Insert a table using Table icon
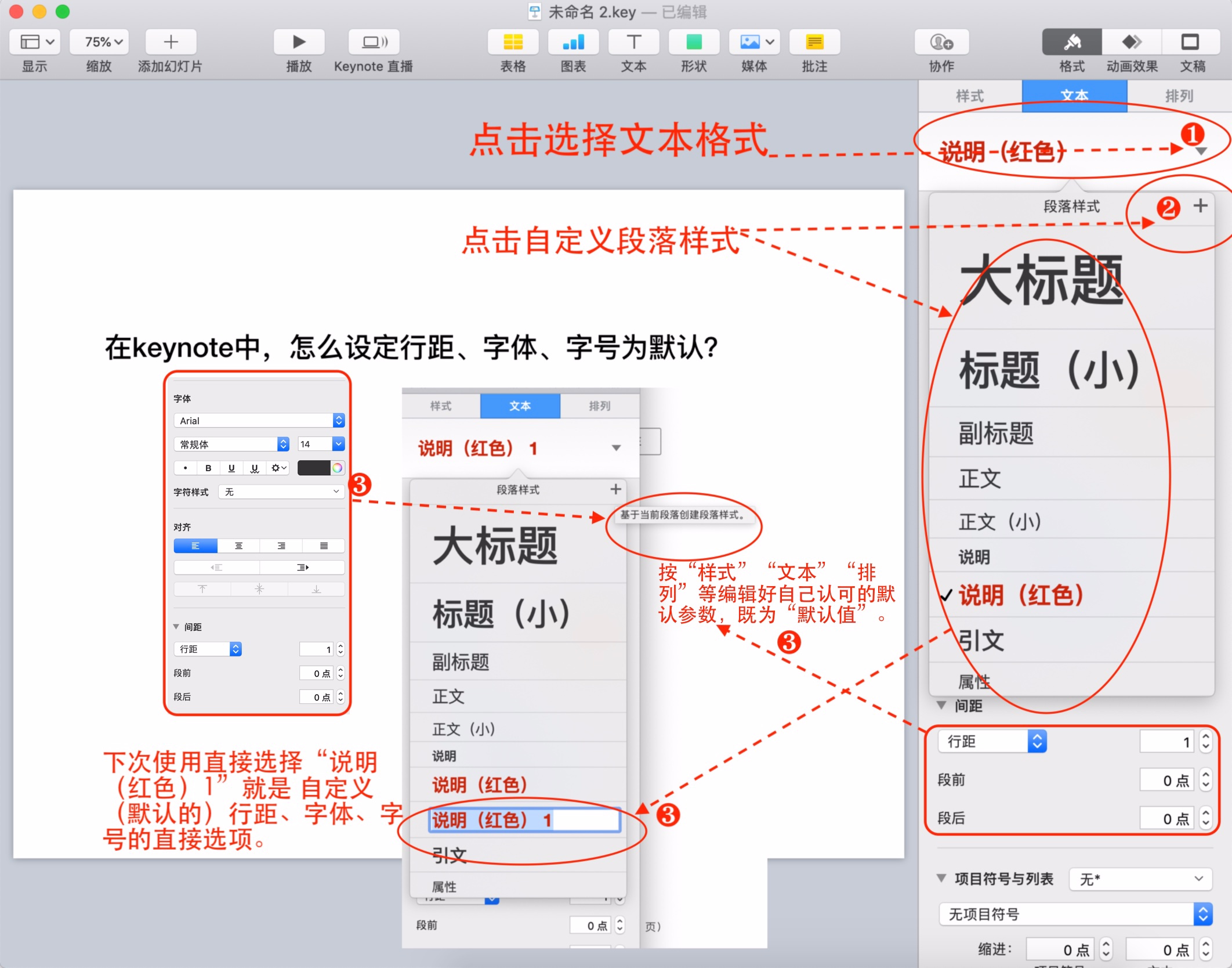 coord(513,42)
